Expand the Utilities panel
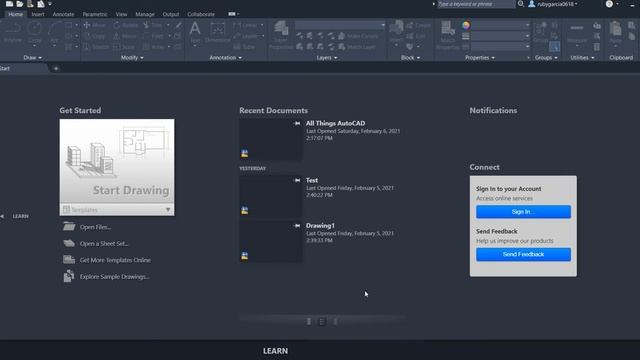Image resolution: width=640 pixels, height=360 pixels. [582, 58]
